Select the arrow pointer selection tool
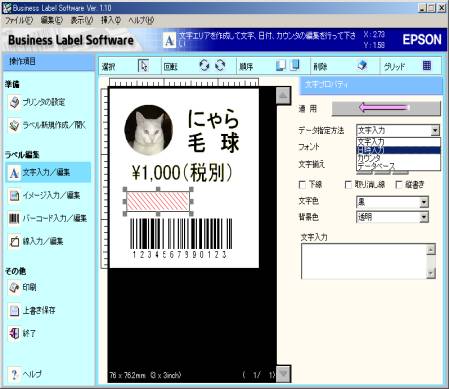449x389 pixels. (144, 66)
